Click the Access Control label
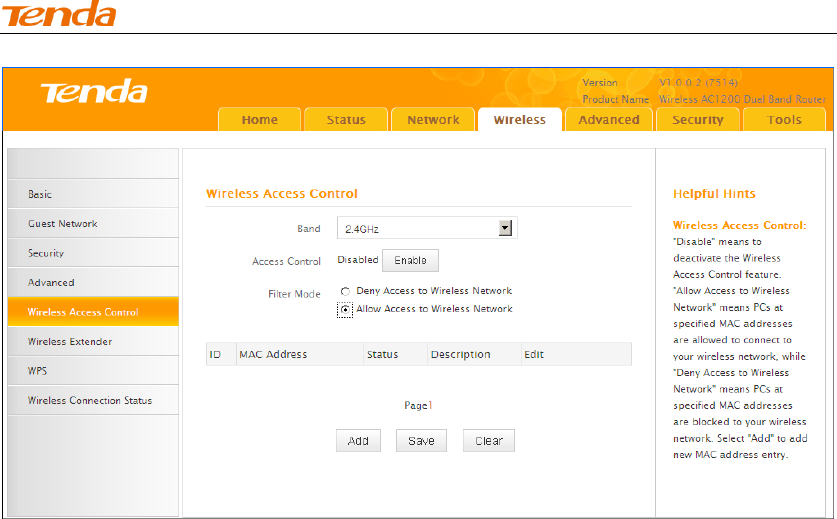This screenshot has width=837, height=519. tap(286, 261)
